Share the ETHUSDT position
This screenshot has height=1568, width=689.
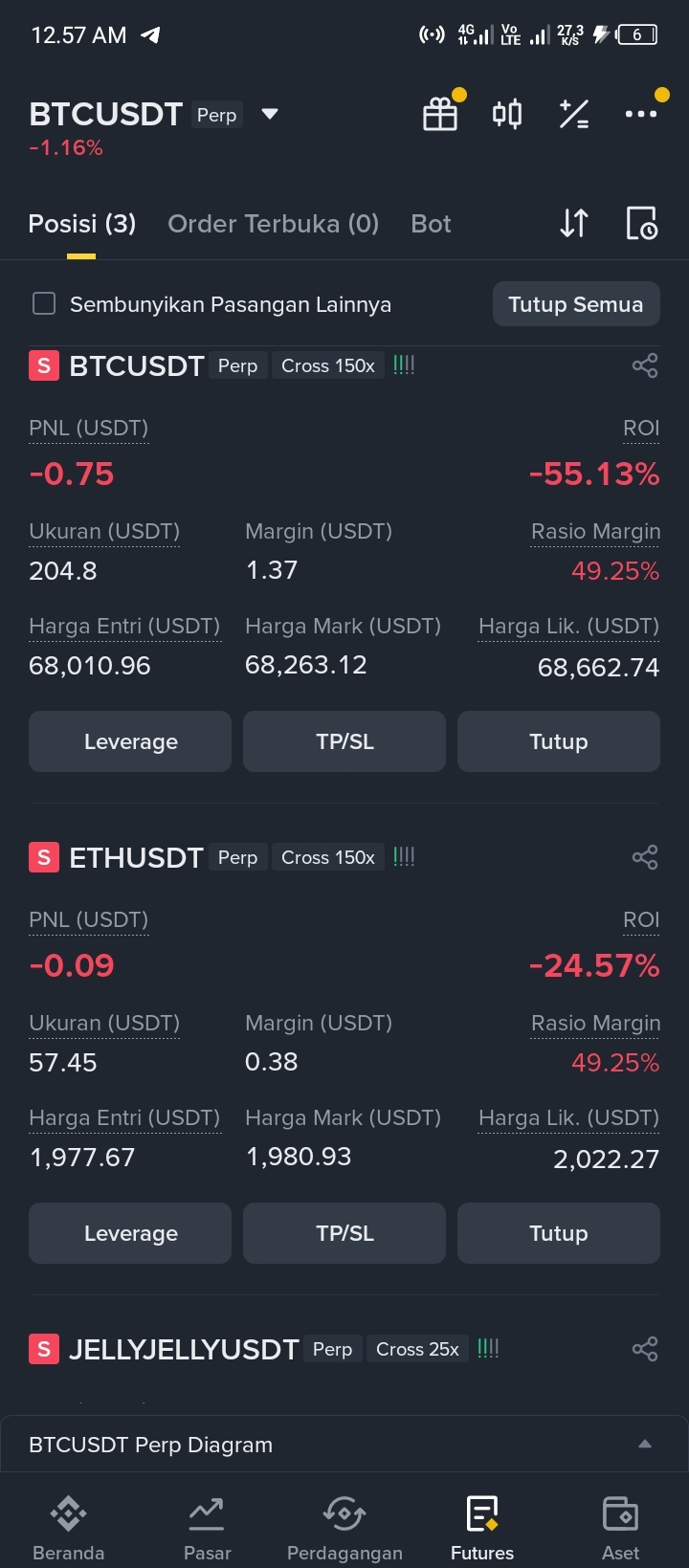[x=645, y=857]
